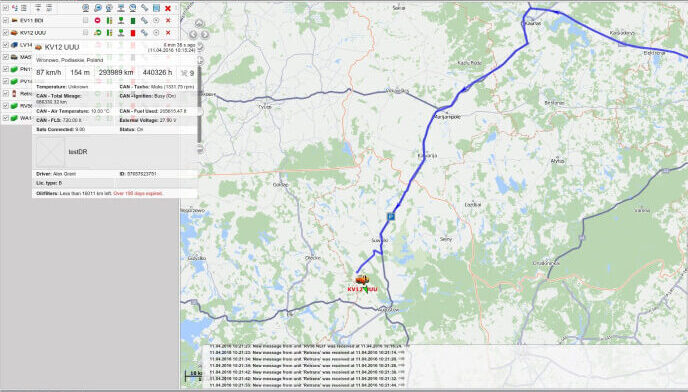This screenshot has height=392, width=688.
Task: Click the first list sort icon in header
Action: pos(38,8)
